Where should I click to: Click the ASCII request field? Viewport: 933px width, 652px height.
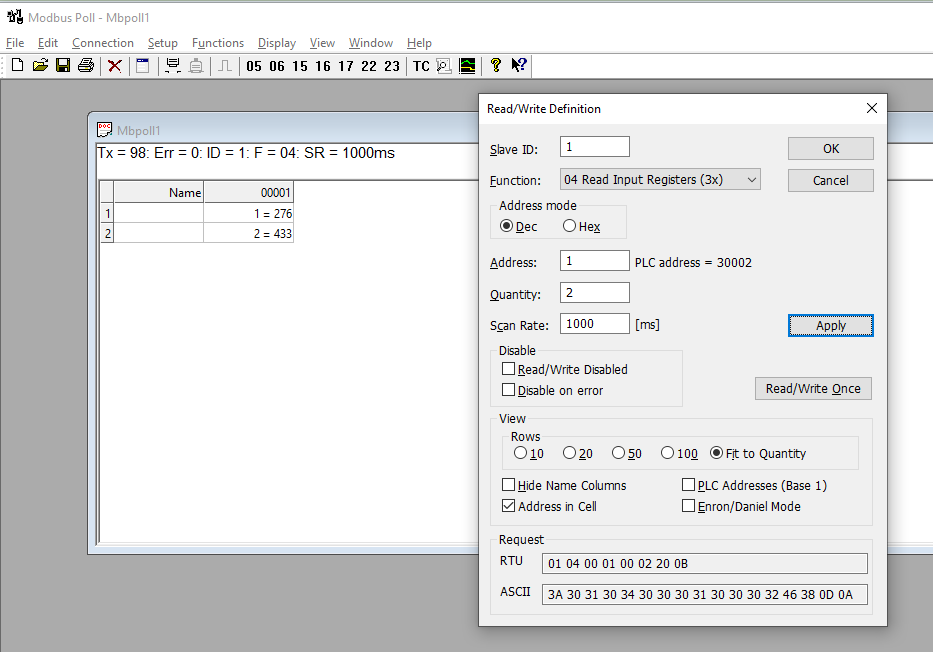click(705, 594)
